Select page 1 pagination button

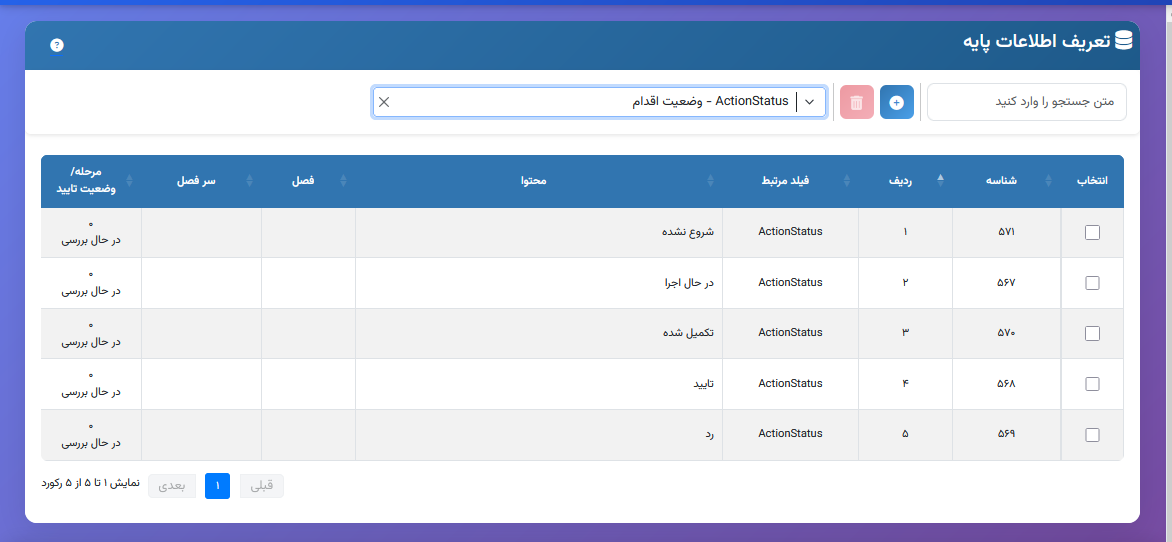click(x=218, y=486)
